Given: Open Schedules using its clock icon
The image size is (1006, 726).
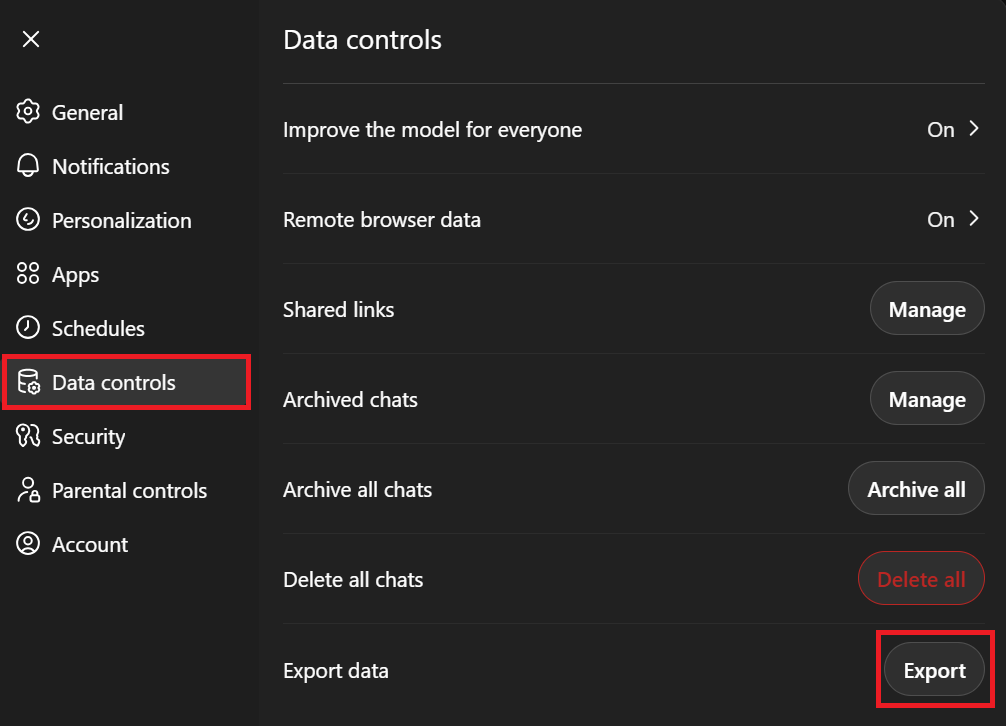Looking at the screenshot, I should [30, 328].
